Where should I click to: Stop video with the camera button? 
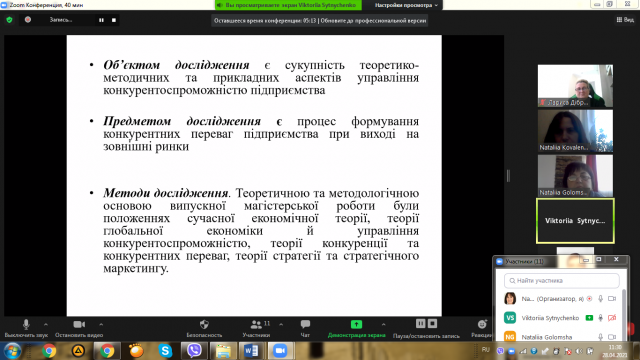[x=79, y=324]
